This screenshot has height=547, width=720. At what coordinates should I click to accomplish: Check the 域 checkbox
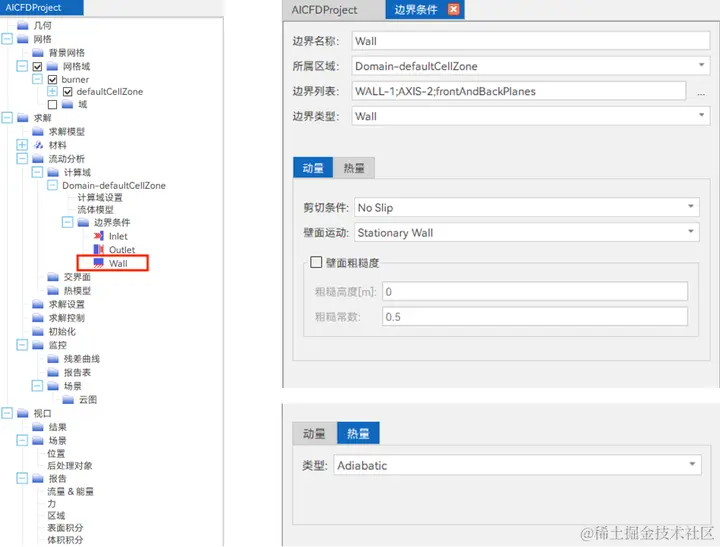52,105
